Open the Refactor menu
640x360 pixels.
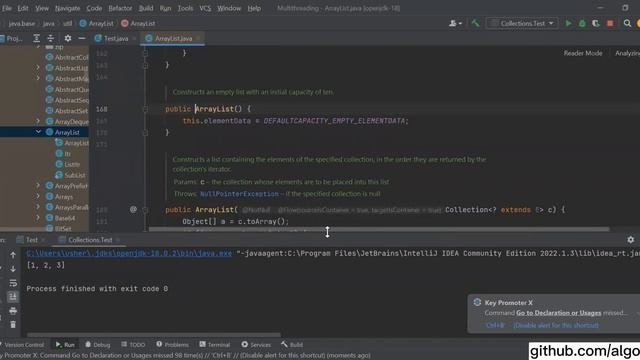120,8
